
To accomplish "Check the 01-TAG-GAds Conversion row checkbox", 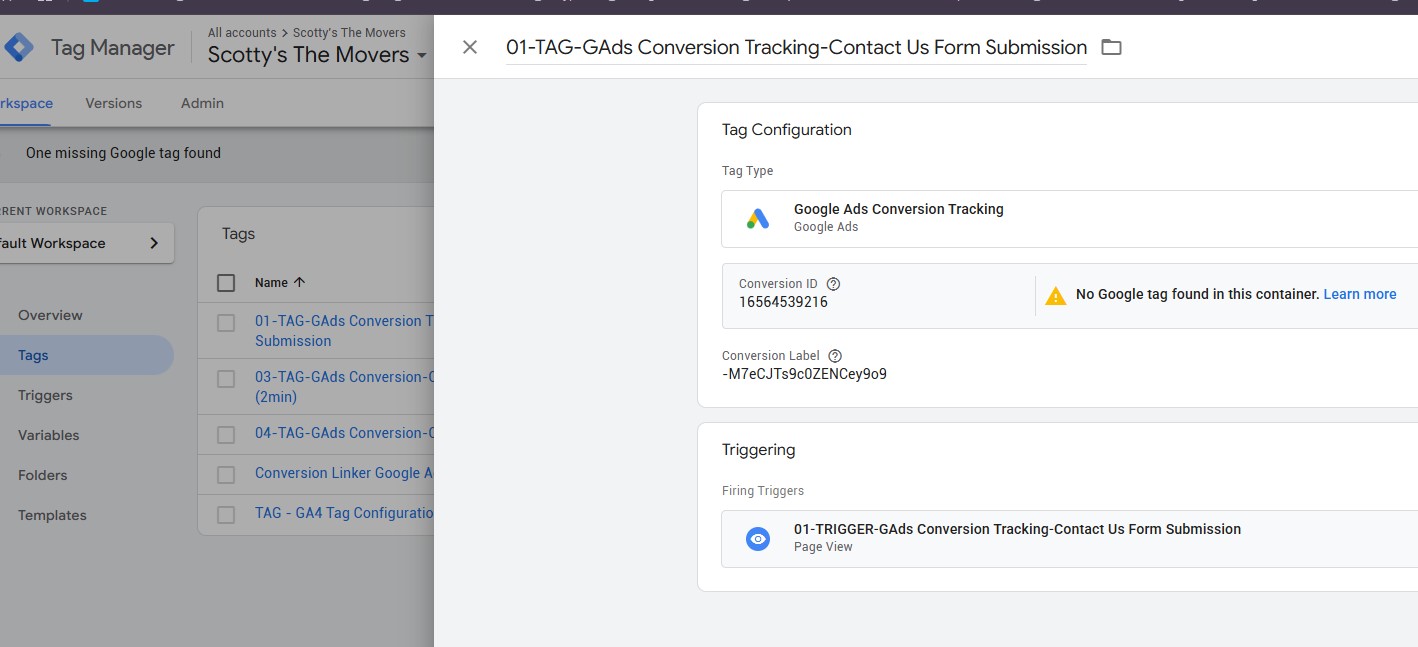I will click(x=226, y=323).
